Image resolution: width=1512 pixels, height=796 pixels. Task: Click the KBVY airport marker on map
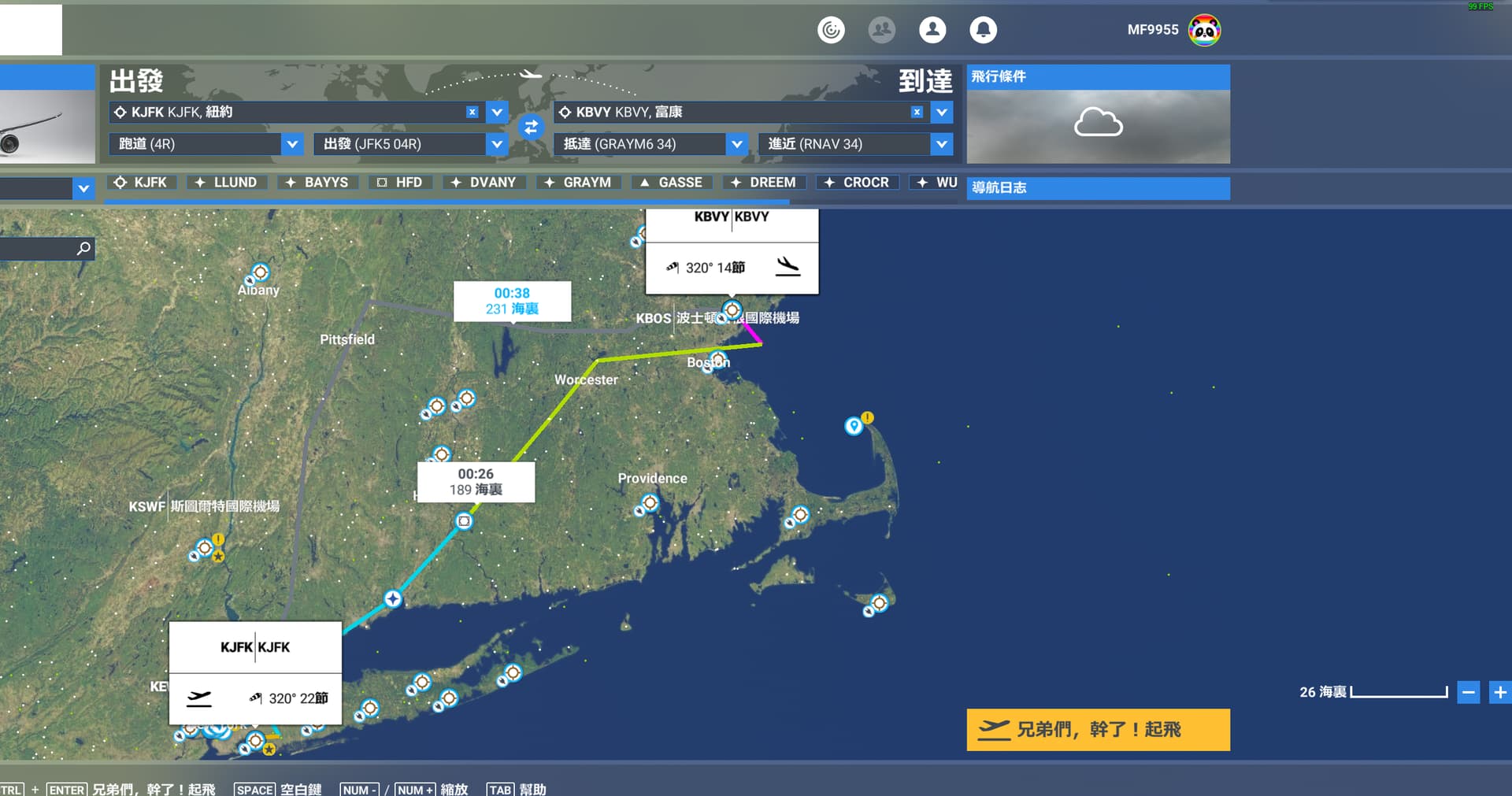732,309
